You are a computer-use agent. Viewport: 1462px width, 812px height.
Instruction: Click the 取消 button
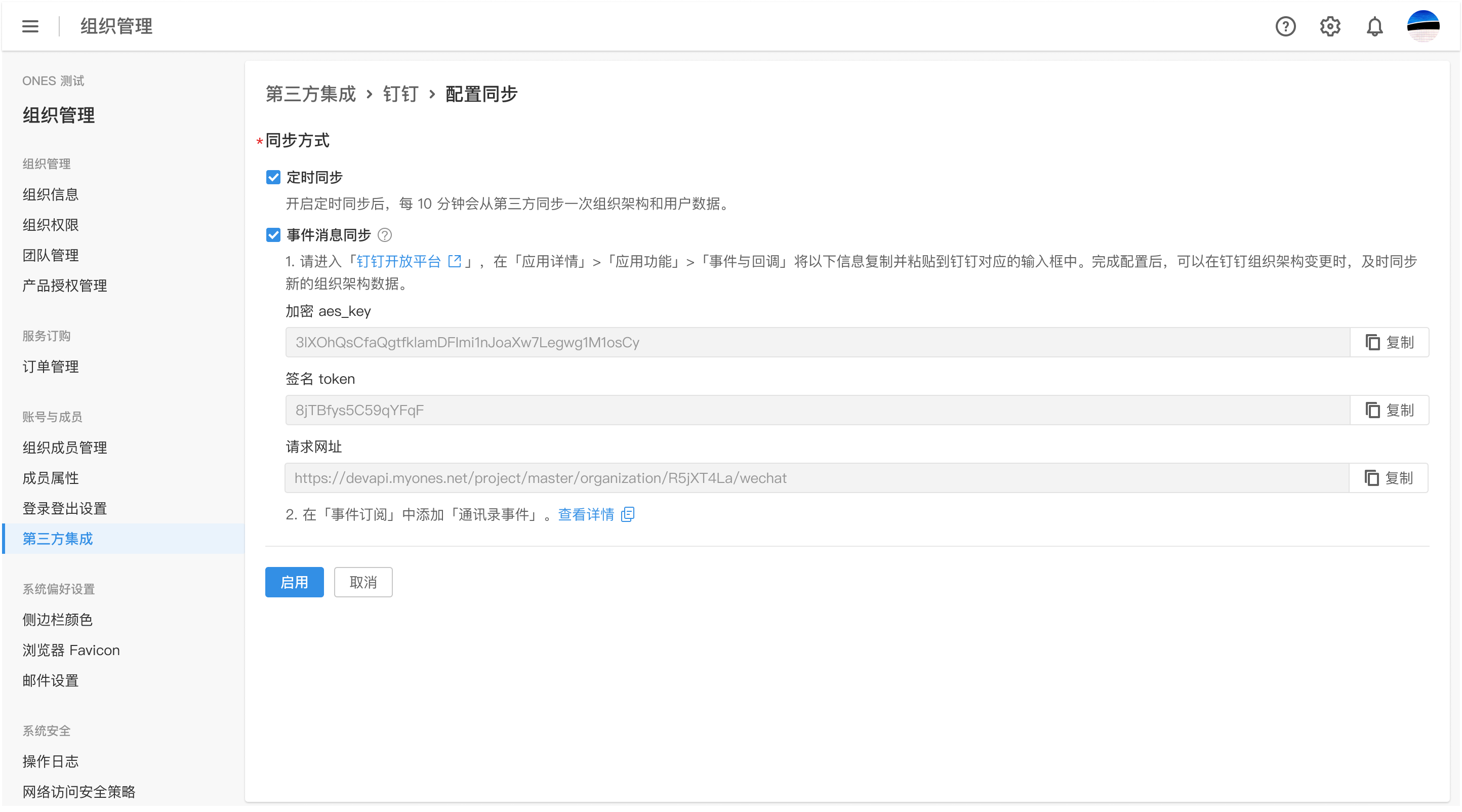click(362, 582)
